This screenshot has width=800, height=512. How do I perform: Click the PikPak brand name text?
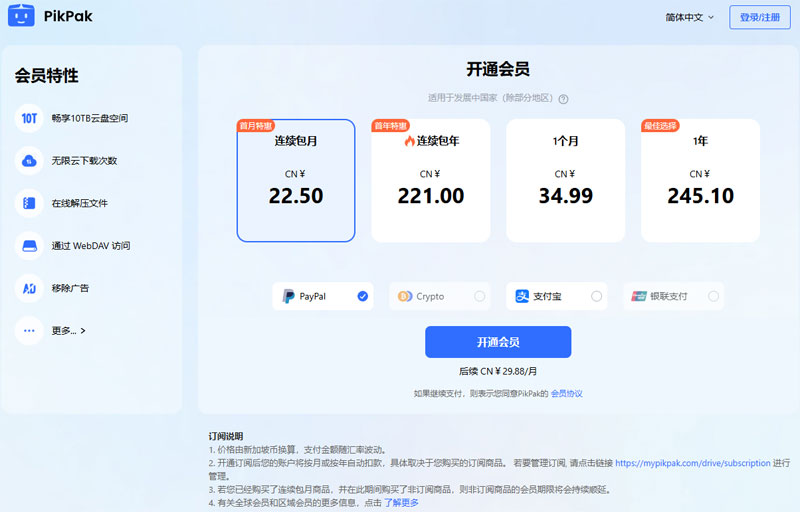click(68, 16)
